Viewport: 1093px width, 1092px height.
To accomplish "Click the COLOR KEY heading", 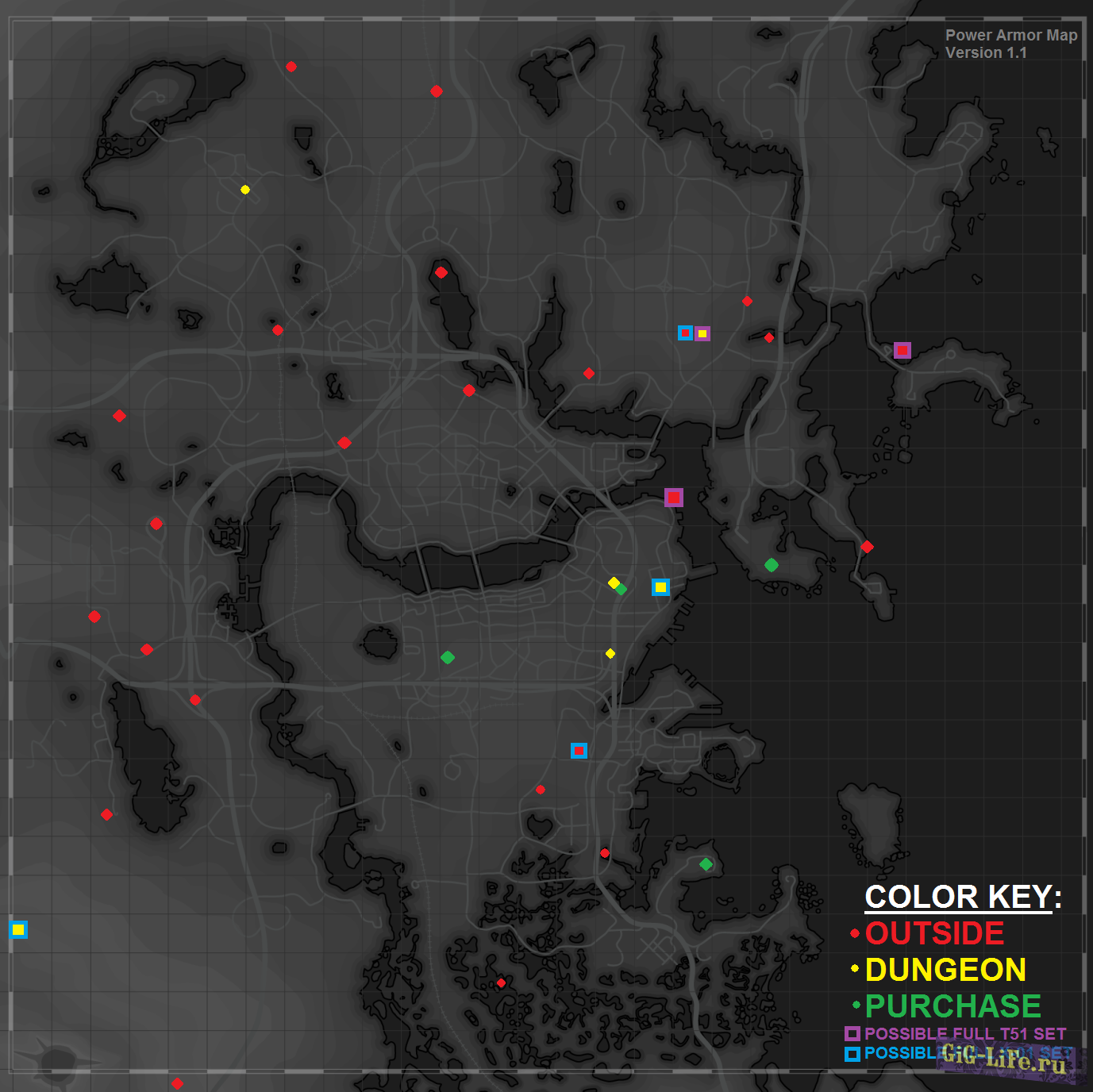I will coord(963,897).
